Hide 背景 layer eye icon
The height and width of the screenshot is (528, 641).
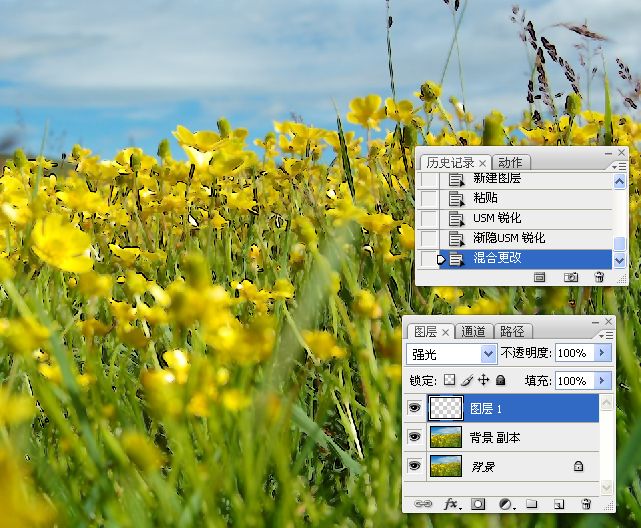(x=415, y=465)
